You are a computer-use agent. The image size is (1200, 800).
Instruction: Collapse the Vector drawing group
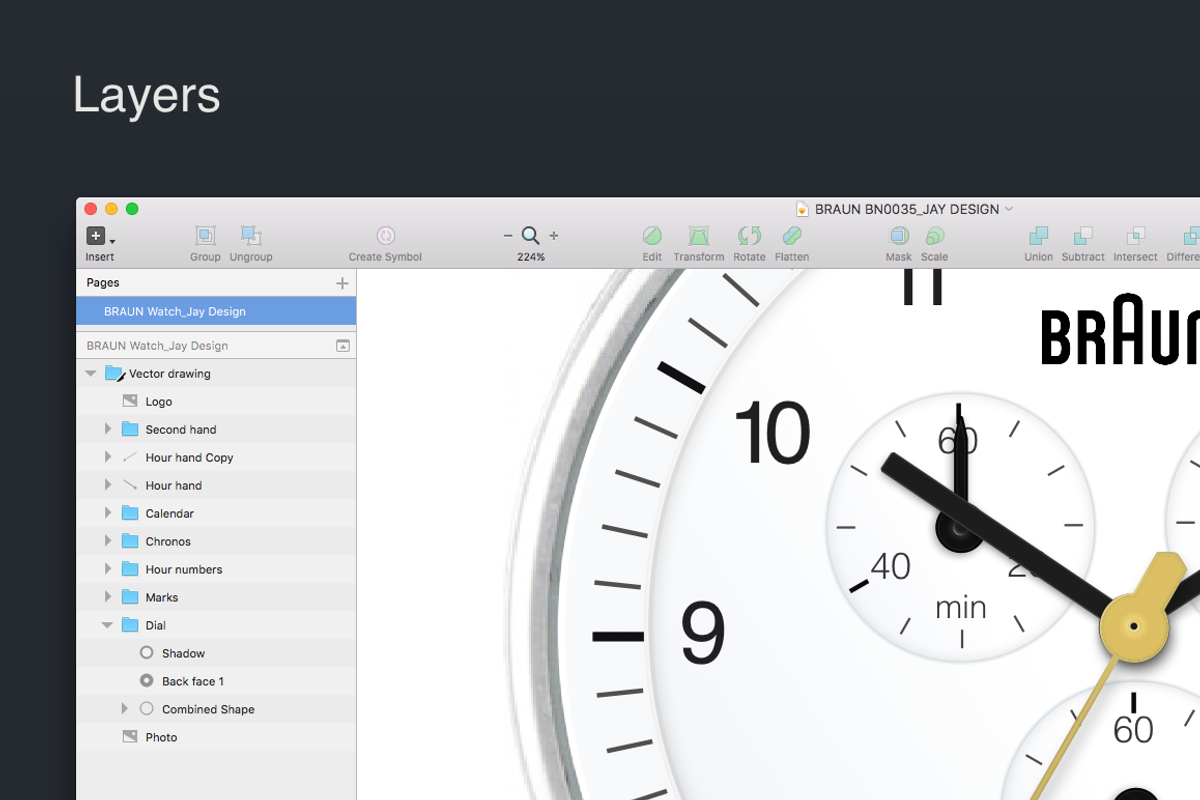coord(91,374)
